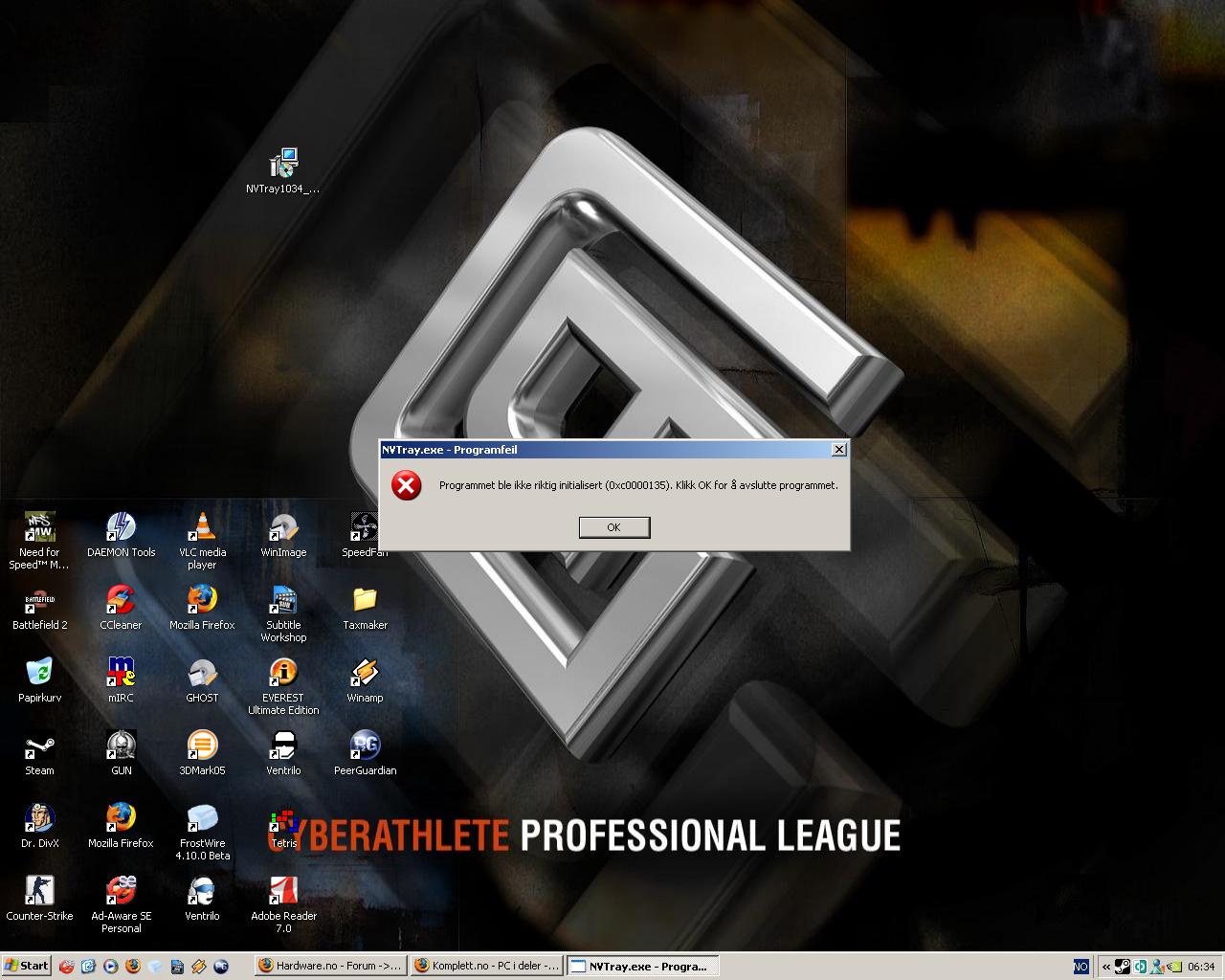1225x980 pixels.
Task: Select the GUN desktop shortcut
Action: tap(121, 753)
